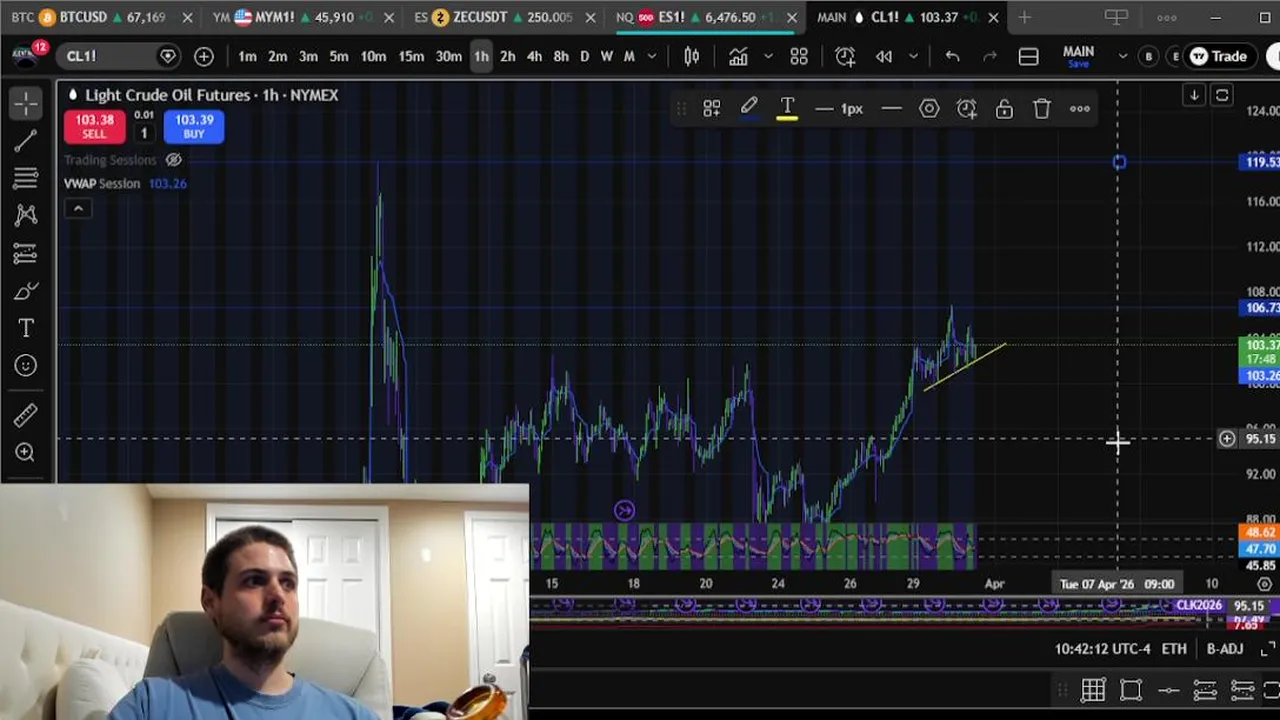Select the text annotation tool in sidebar
The width and height of the screenshot is (1280, 720).
point(26,328)
